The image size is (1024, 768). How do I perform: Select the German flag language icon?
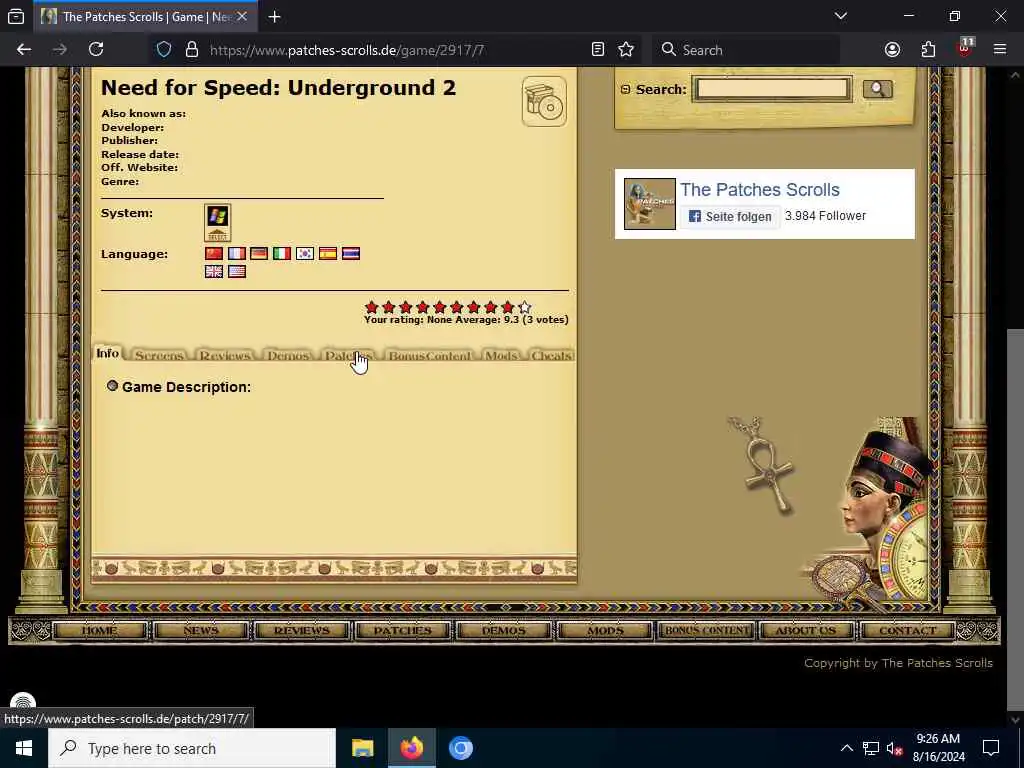coord(259,253)
